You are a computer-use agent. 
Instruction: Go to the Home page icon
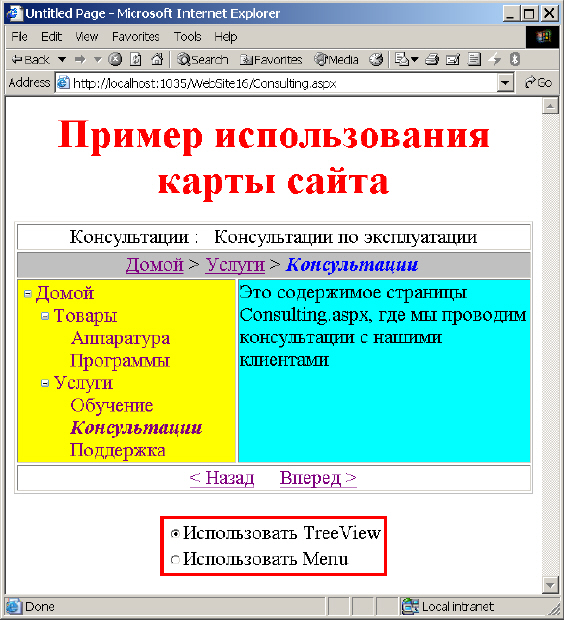tap(157, 60)
